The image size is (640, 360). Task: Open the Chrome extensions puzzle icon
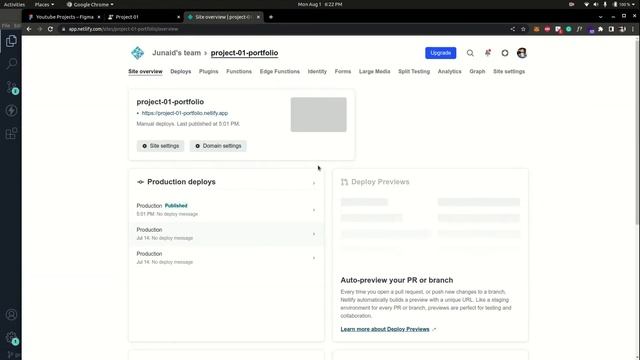(600, 29)
